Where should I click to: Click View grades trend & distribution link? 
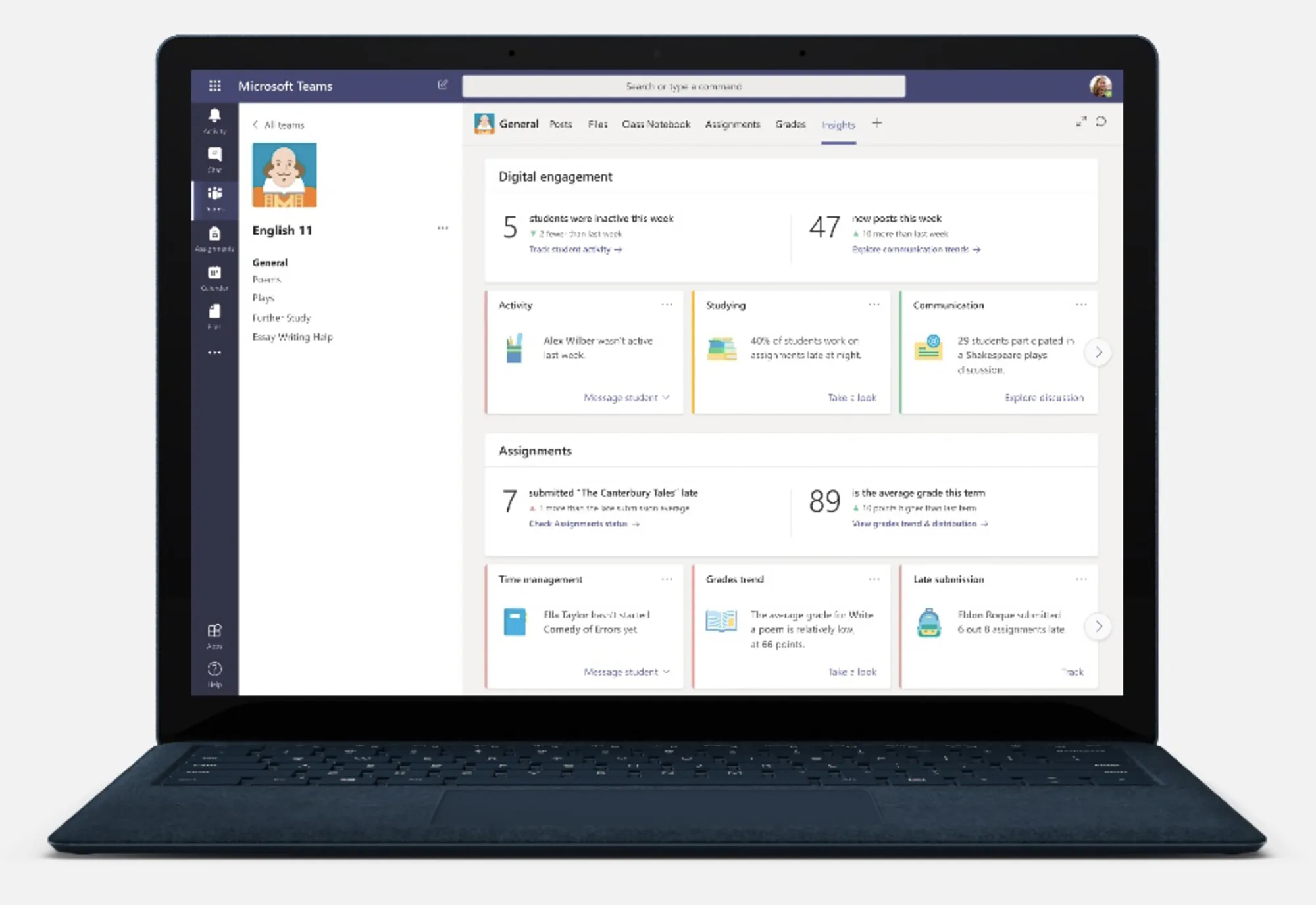point(920,524)
